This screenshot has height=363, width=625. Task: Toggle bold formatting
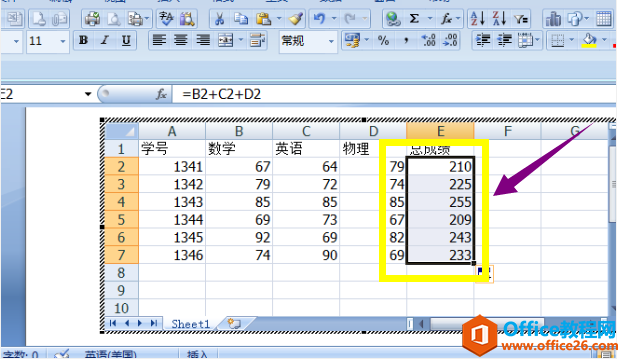pos(83,40)
